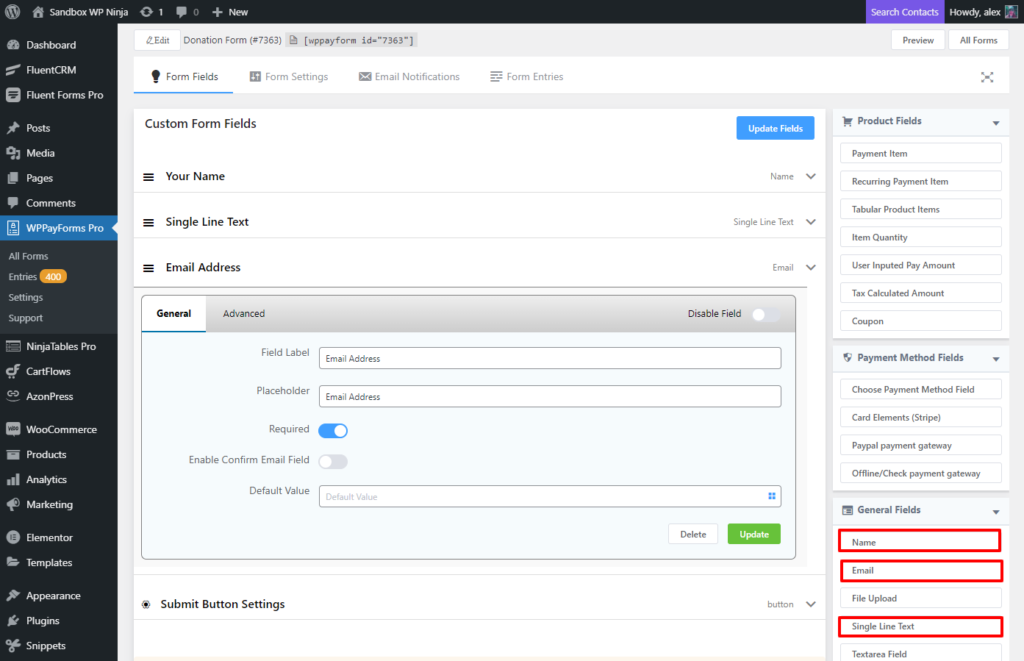Click the fullscreen expand icon
1024x661 pixels.
click(987, 77)
